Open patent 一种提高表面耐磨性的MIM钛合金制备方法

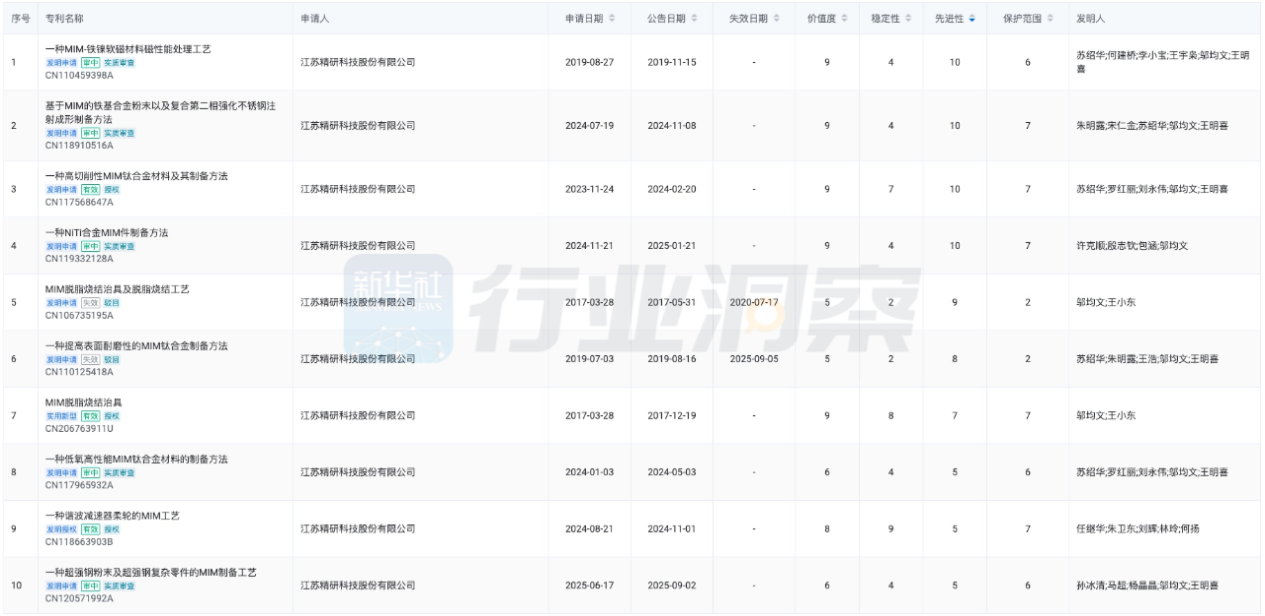[x=136, y=346]
